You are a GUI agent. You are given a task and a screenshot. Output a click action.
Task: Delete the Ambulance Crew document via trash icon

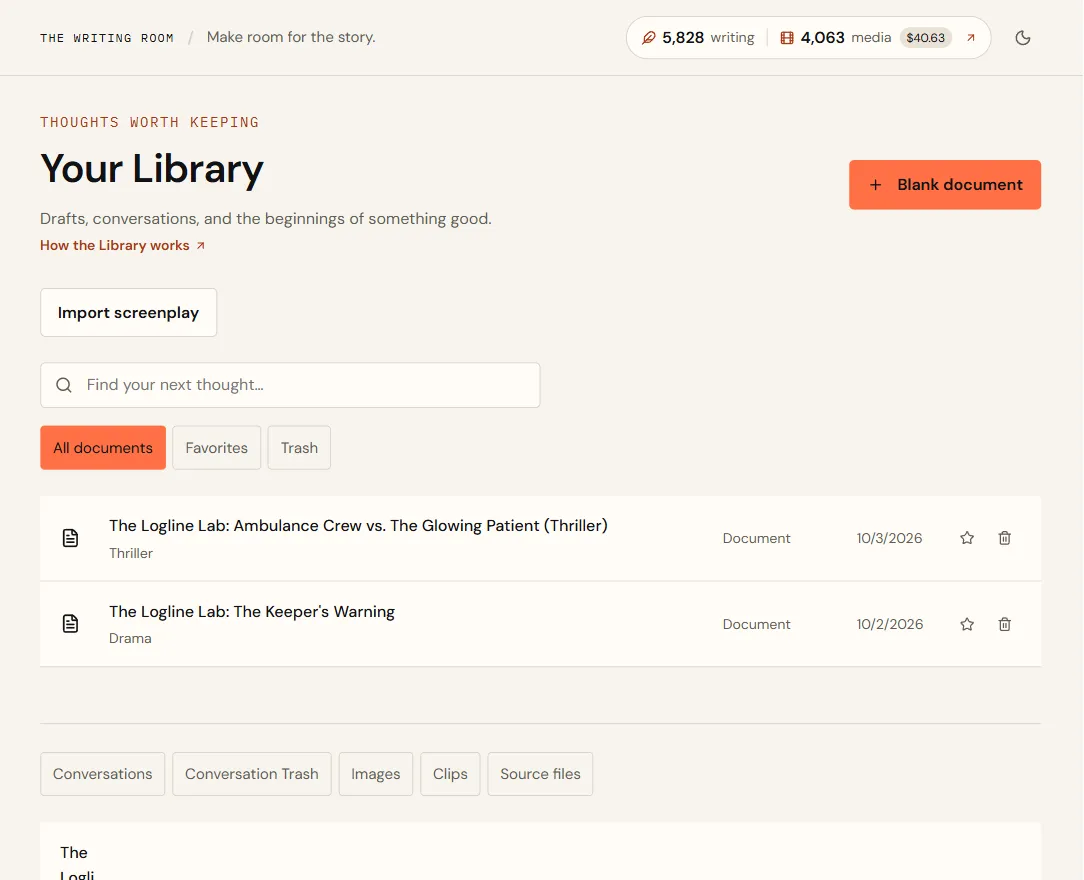pos(1004,538)
